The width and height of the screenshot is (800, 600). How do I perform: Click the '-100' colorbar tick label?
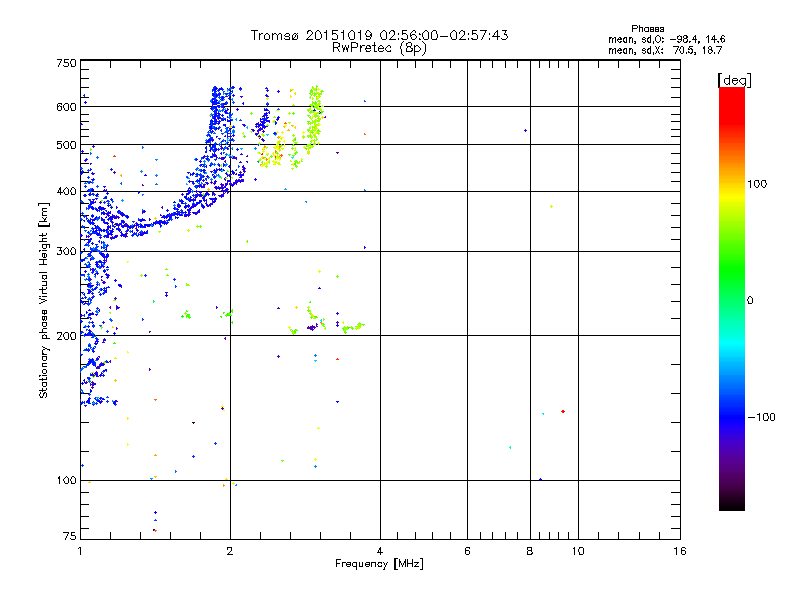pyautogui.click(x=761, y=417)
